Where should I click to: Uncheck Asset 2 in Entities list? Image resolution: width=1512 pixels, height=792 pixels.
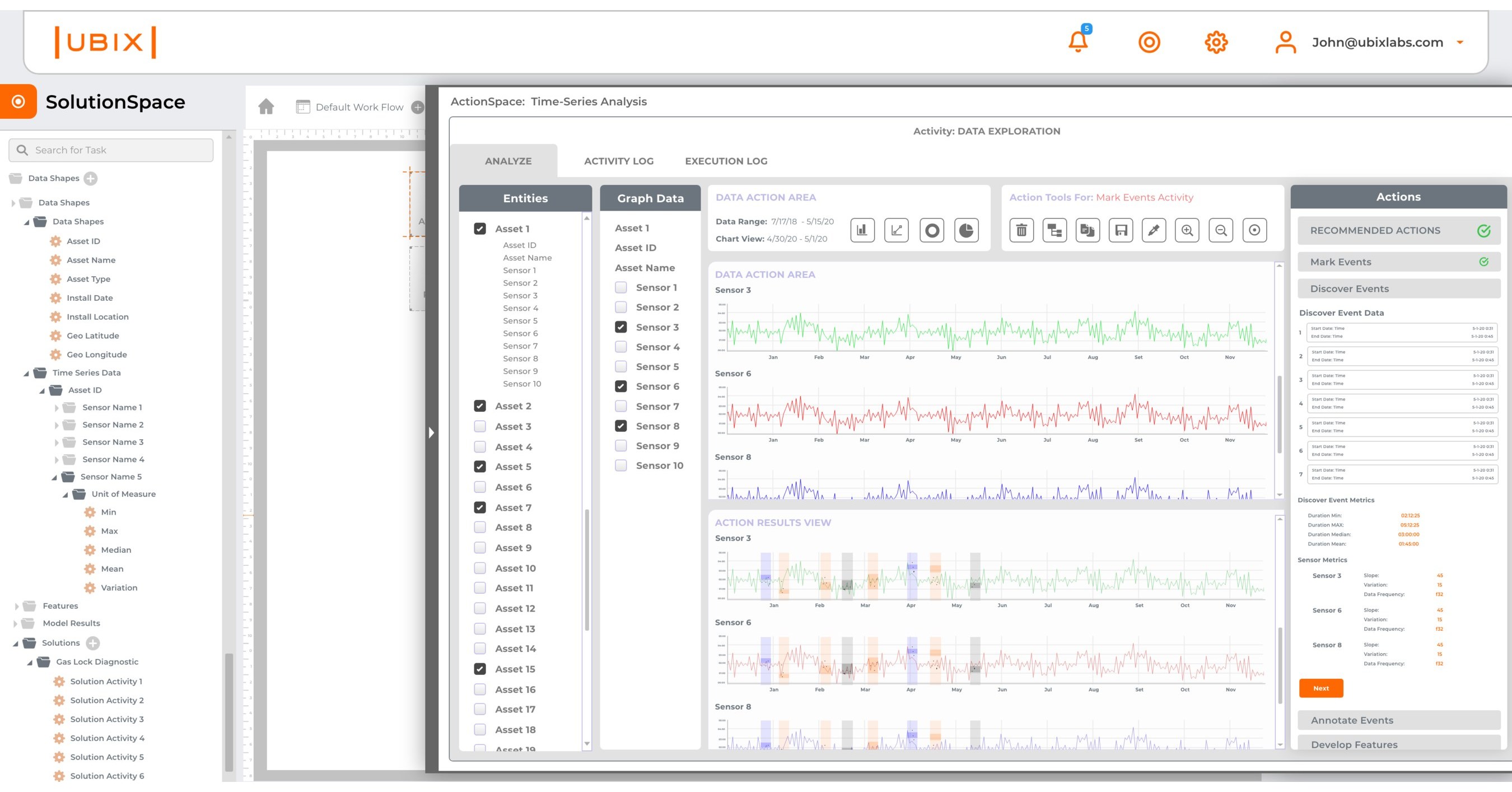click(479, 406)
